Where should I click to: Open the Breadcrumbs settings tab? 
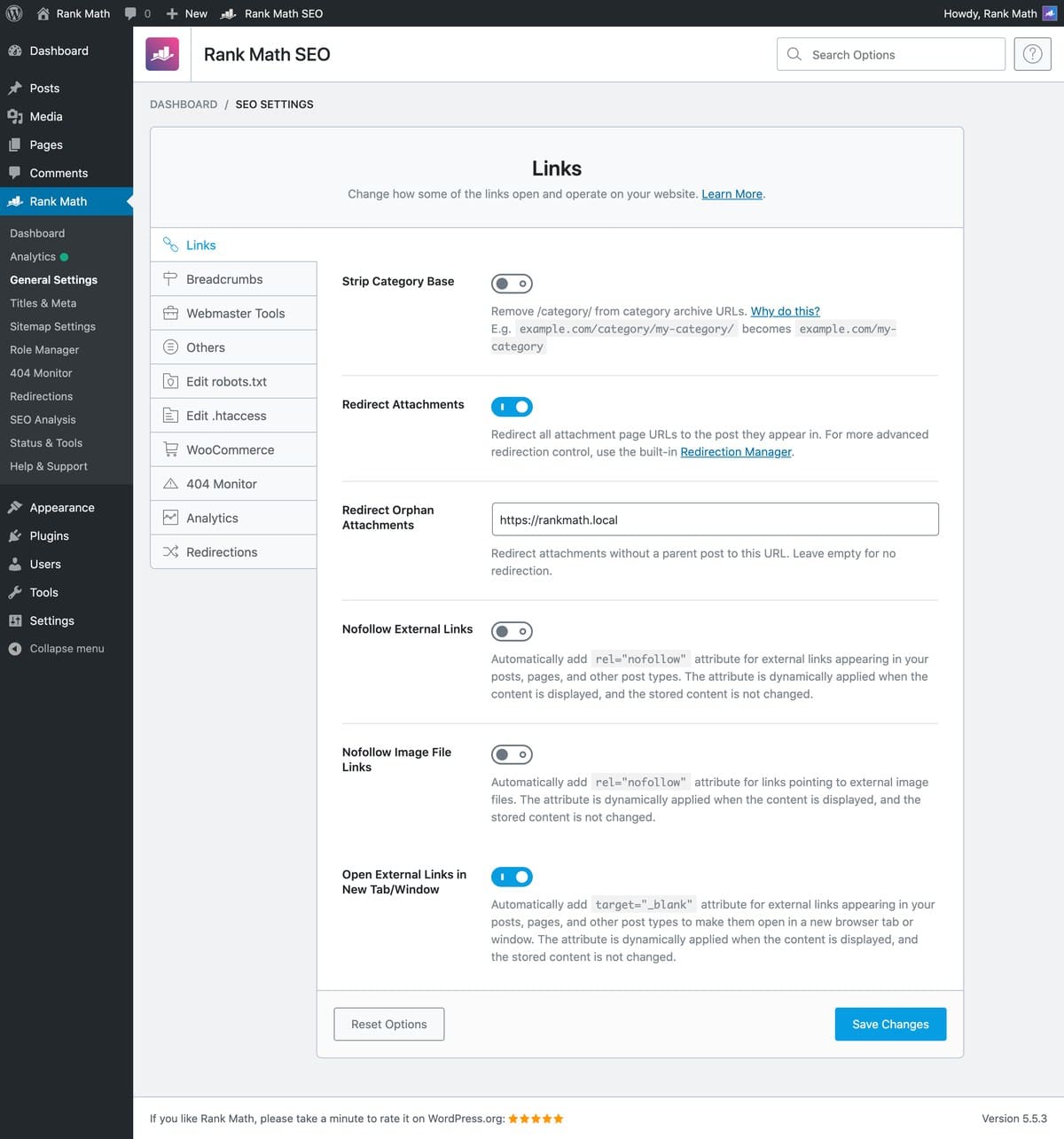[234, 279]
